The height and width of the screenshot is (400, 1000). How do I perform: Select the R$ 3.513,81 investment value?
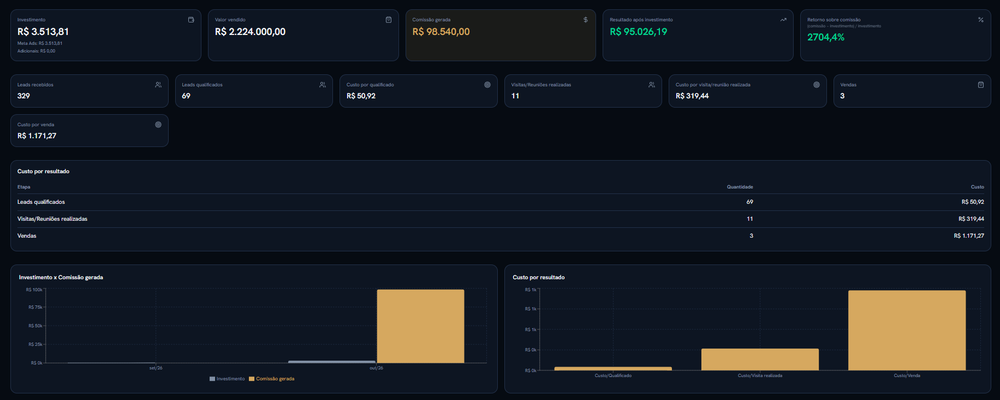tap(43, 31)
